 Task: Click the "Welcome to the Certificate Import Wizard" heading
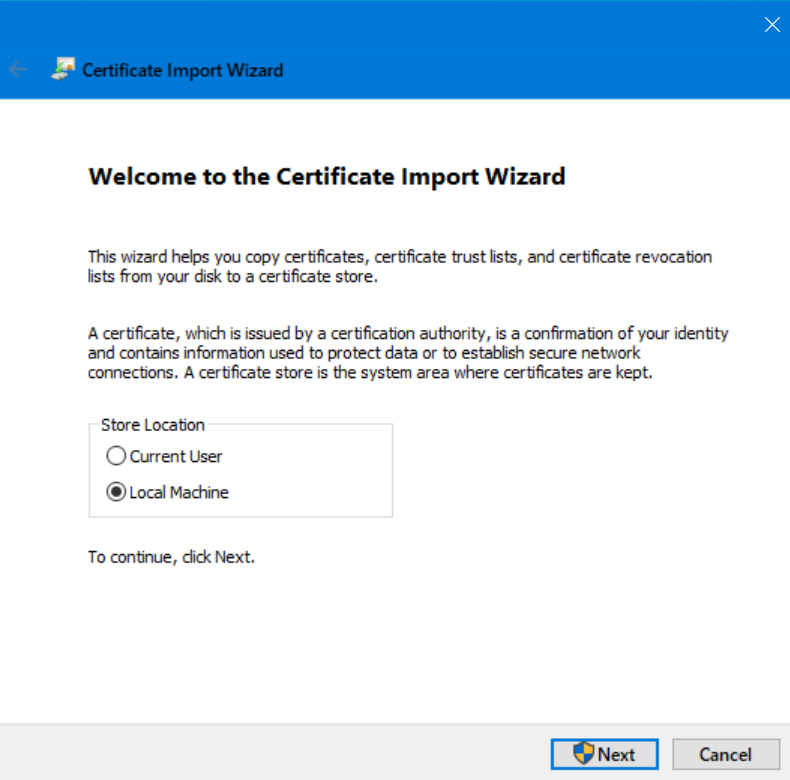[327, 177]
